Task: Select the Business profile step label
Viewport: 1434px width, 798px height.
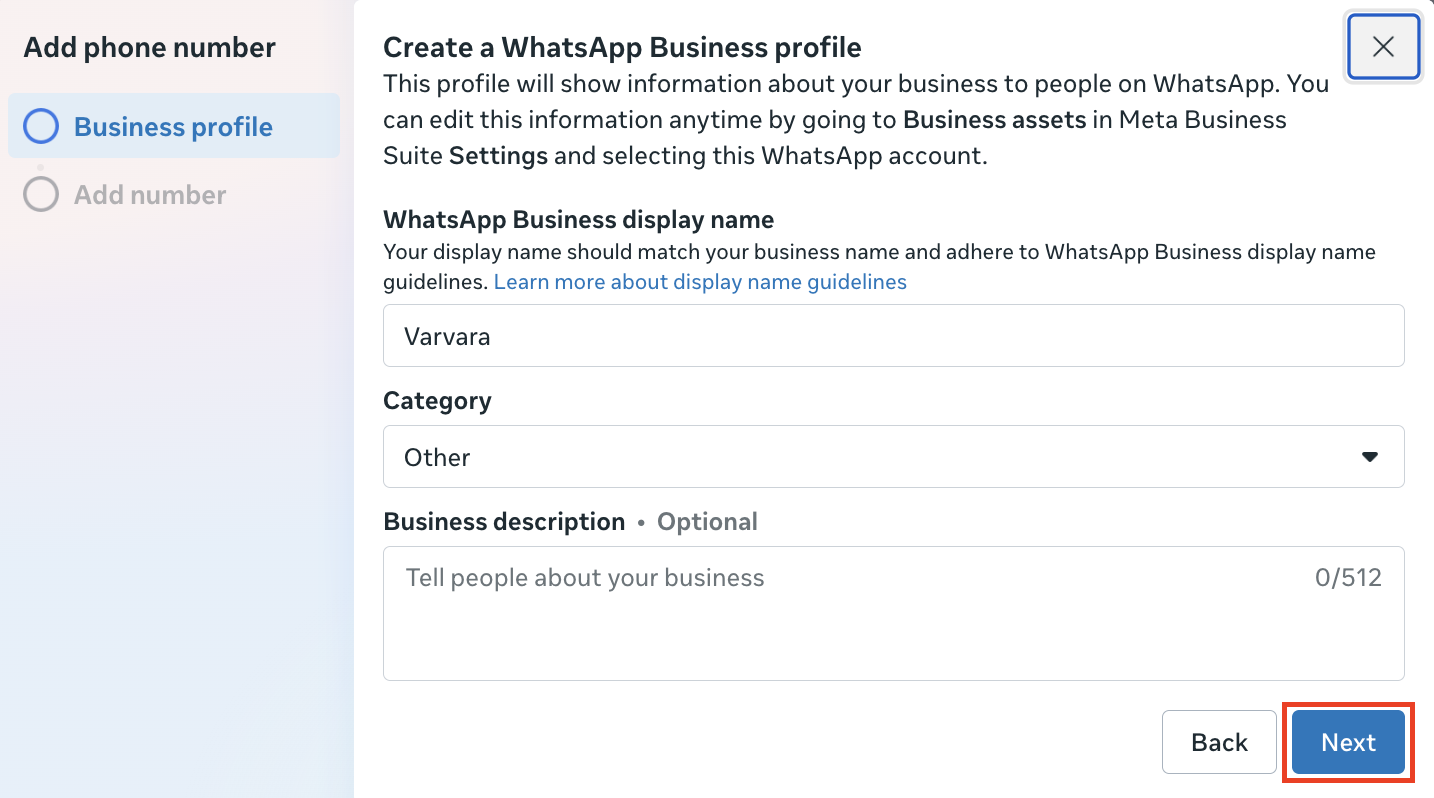Action: click(173, 127)
